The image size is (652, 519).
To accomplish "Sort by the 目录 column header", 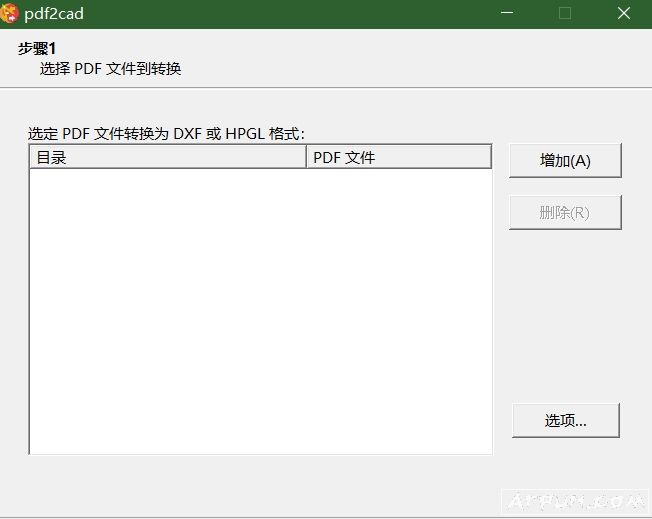I will (168, 157).
